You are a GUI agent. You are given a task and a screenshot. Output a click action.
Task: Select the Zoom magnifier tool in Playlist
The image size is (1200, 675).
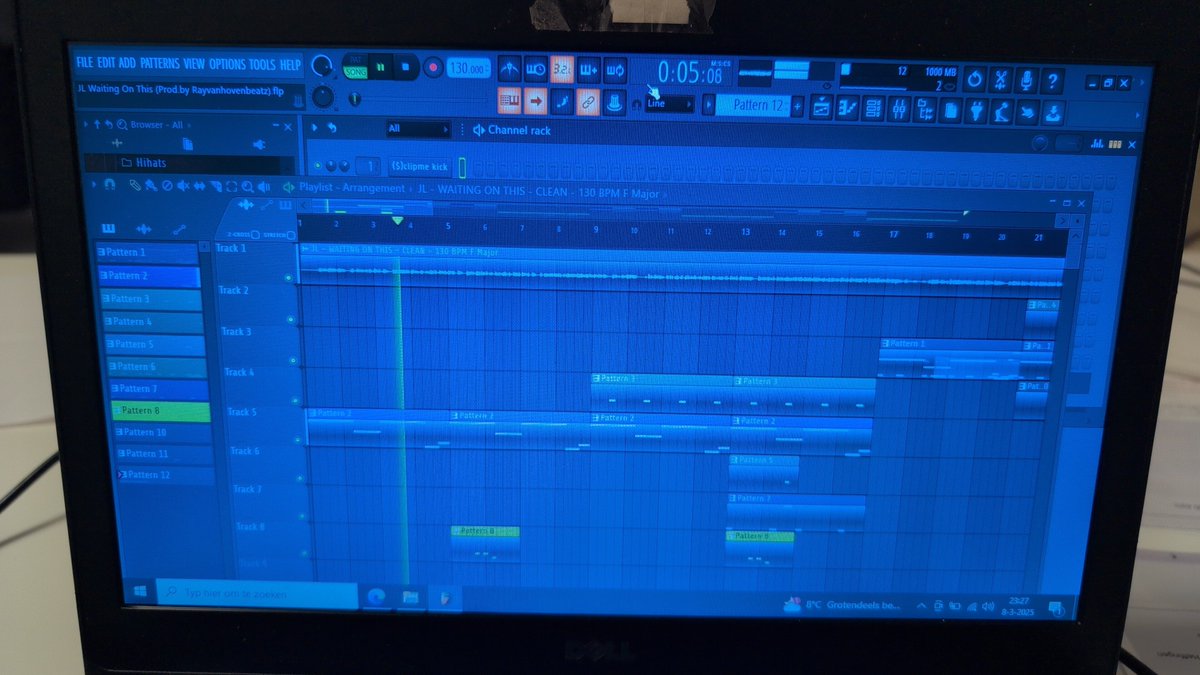(x=247, y=186)
